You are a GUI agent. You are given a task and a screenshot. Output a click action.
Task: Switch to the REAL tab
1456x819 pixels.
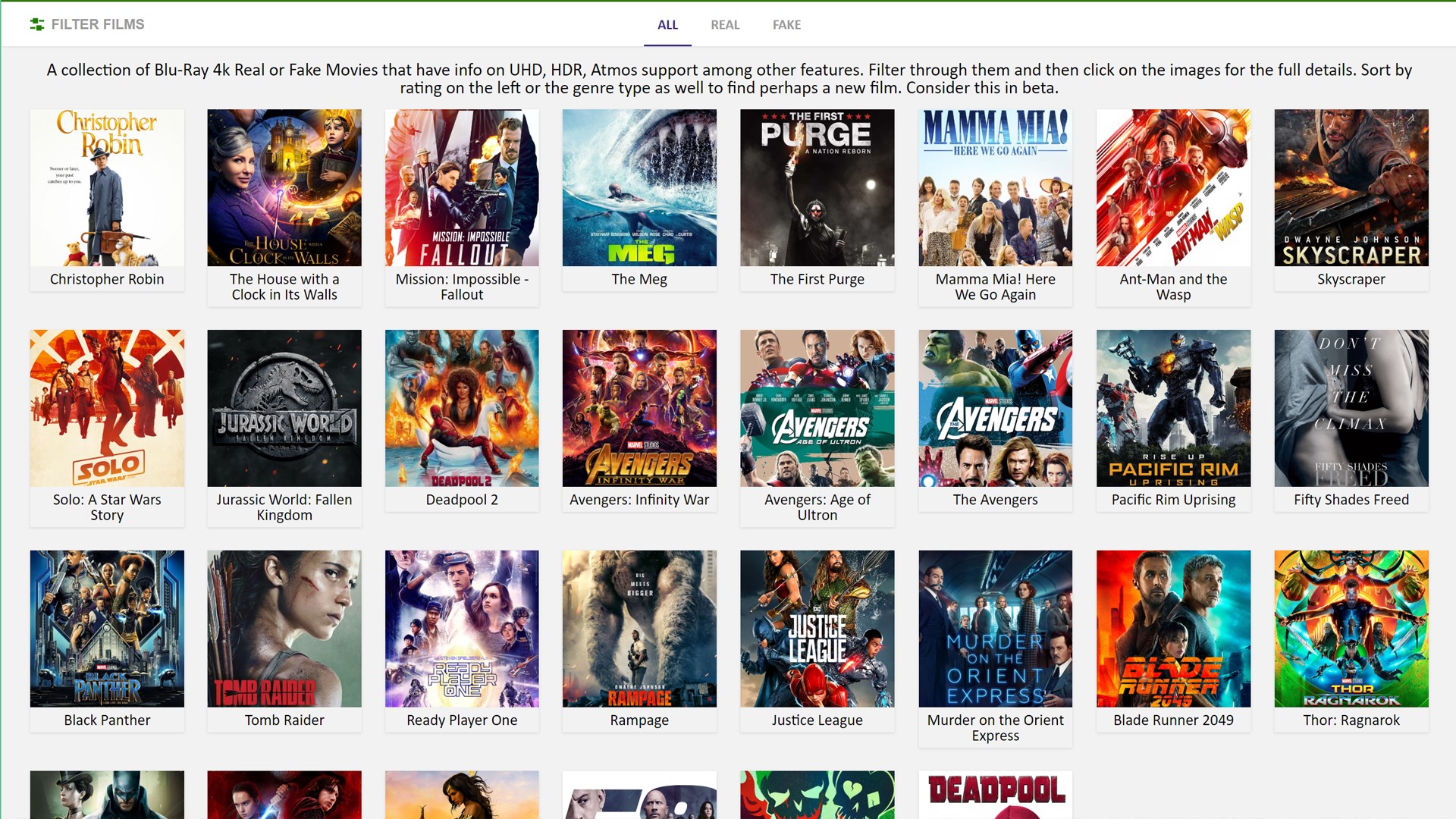(x=724, y=24)
